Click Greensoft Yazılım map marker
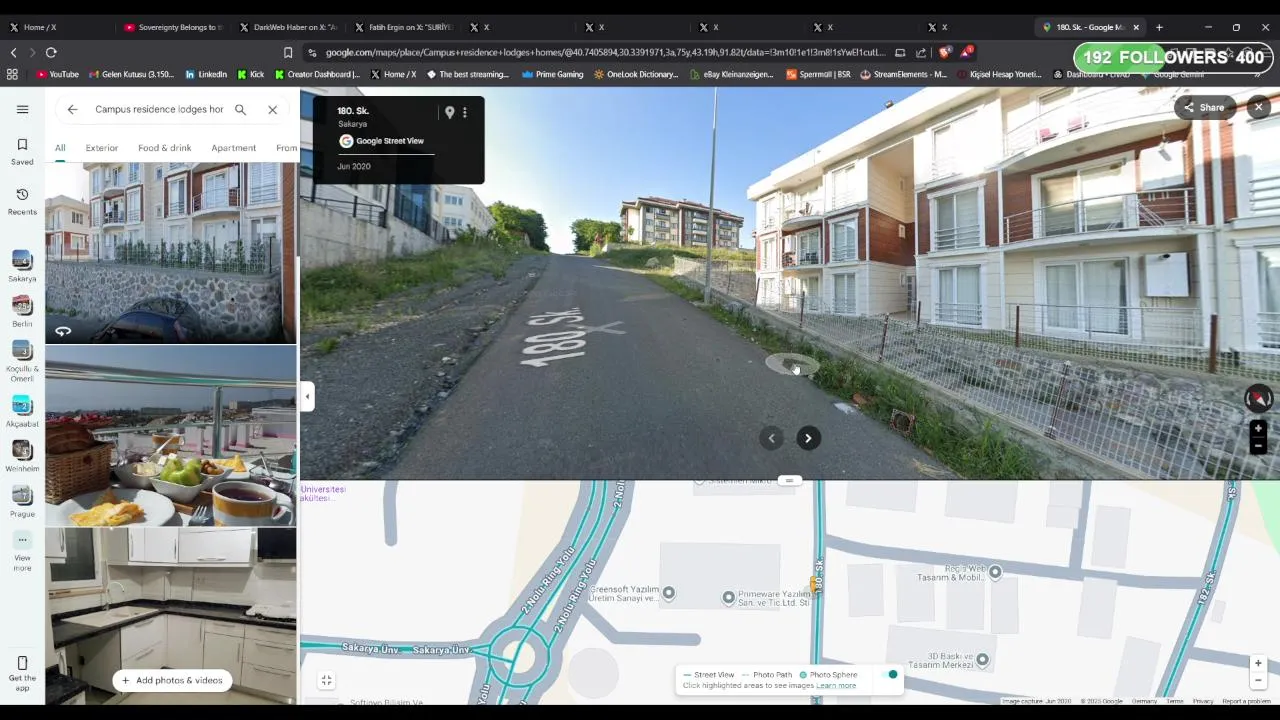Viewport: 1280px width, 720px height. click(x=668, y=593)
